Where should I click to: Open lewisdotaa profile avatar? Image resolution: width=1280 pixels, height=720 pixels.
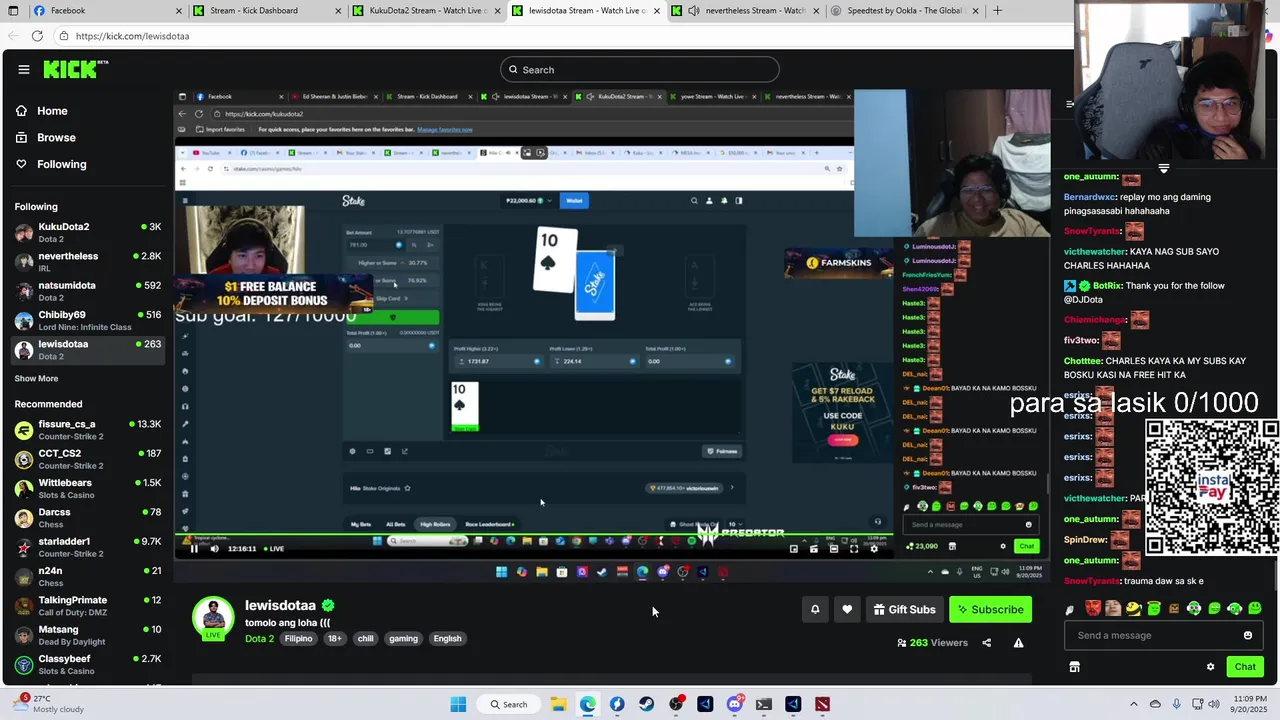click(x=213, y=618)
